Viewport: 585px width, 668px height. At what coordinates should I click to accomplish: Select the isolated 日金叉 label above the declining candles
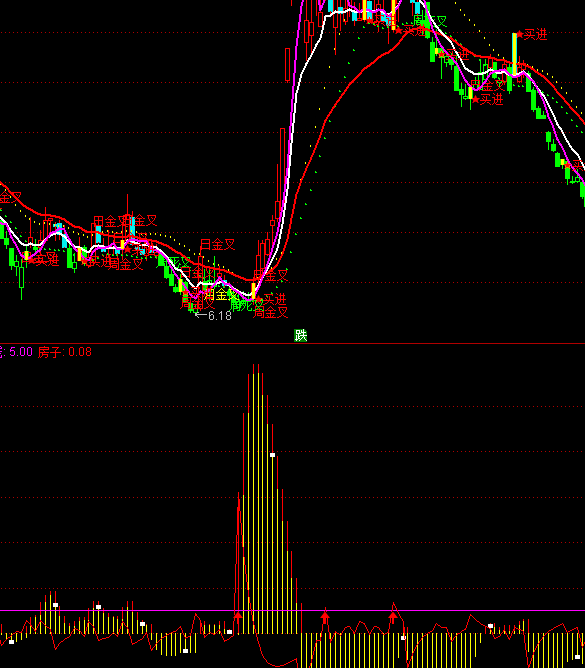pos(218,245)
